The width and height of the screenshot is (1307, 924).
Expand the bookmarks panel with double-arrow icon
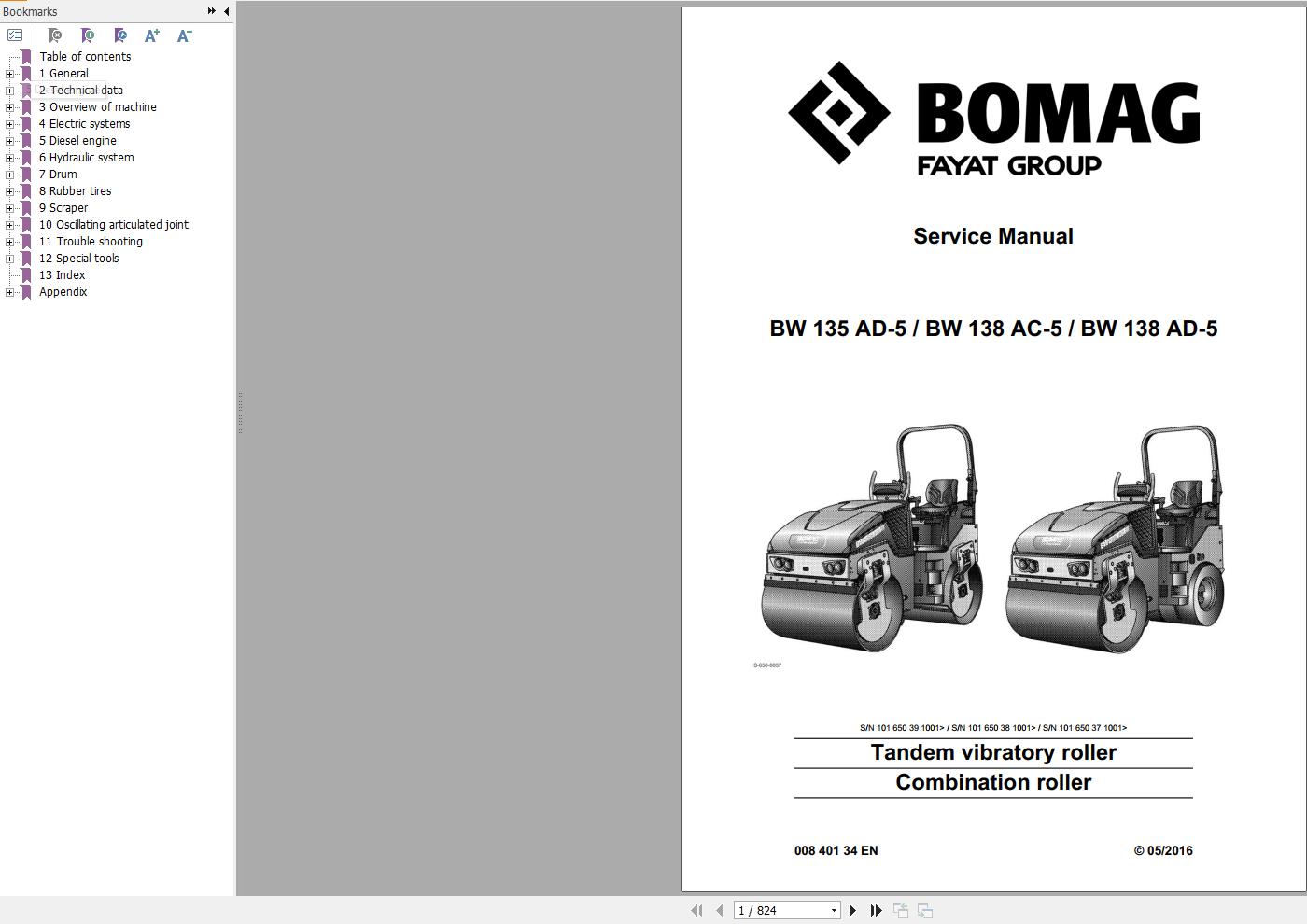pyautogui.click(x=212, y=11)
